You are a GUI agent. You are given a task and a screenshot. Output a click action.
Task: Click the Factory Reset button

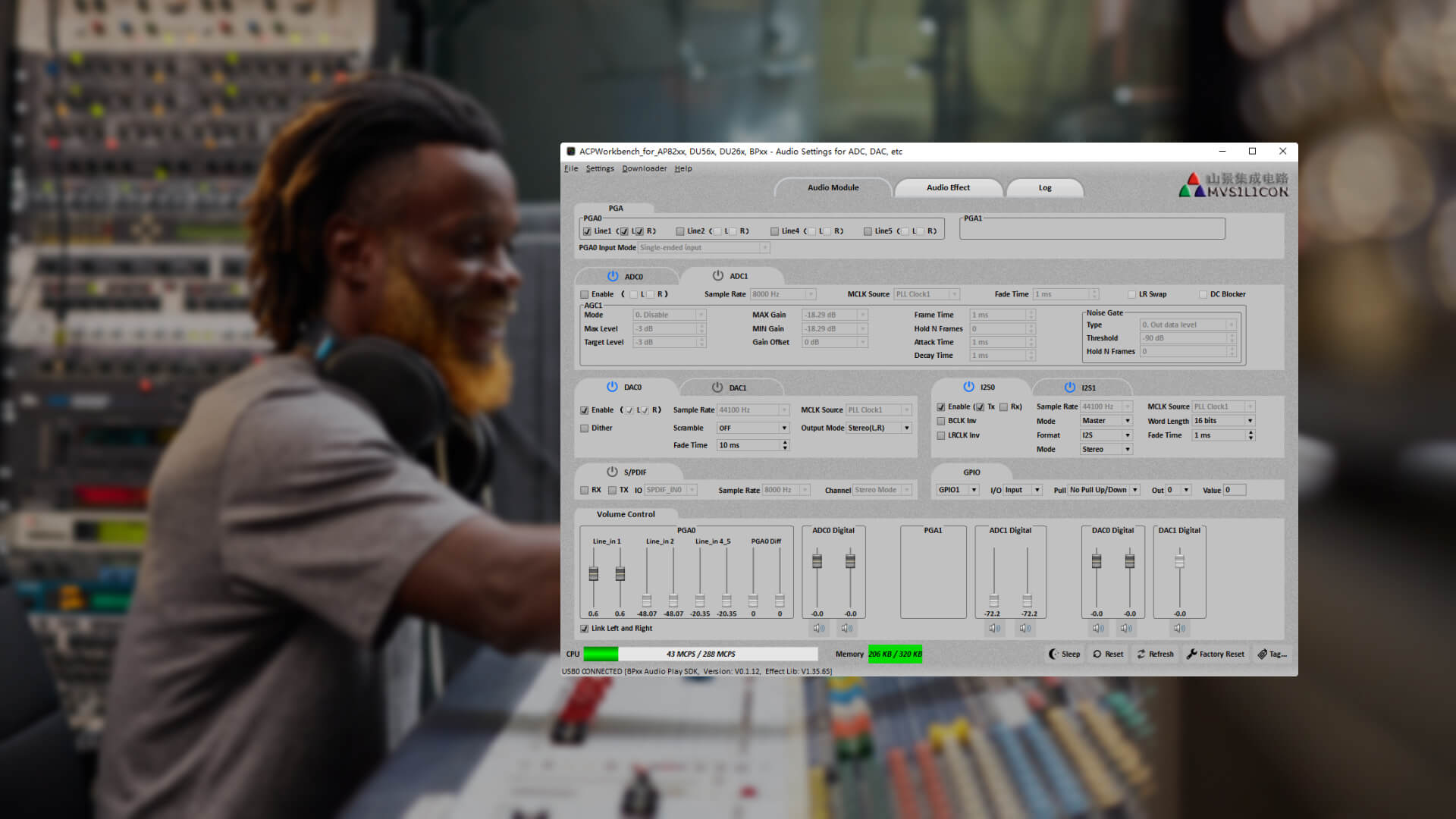[x=1215, y=654]
